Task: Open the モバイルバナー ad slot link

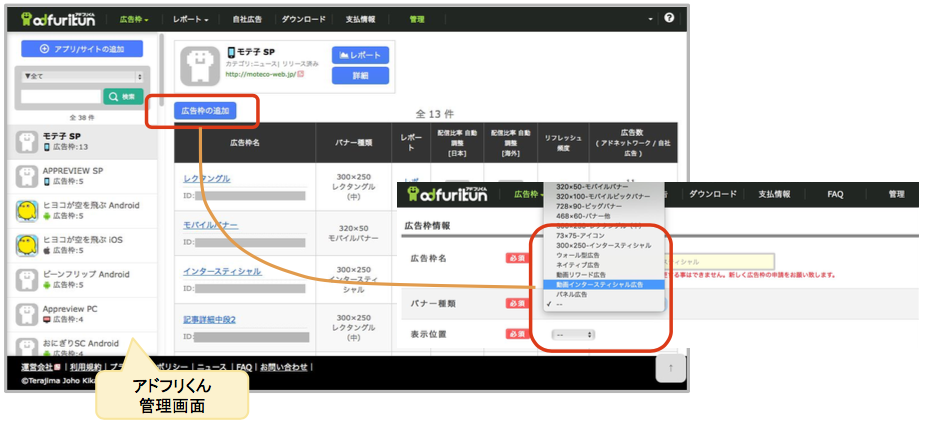Action: [x=211, y=226]
